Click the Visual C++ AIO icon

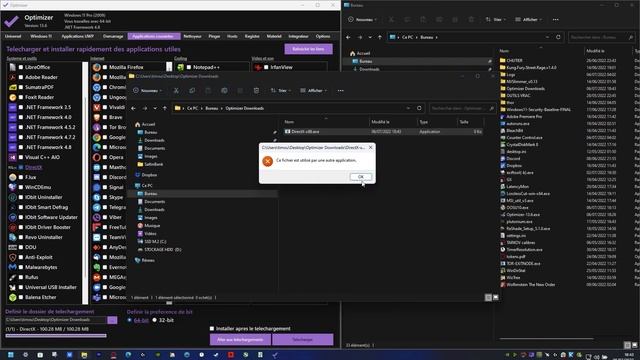(x=13, y=157)
